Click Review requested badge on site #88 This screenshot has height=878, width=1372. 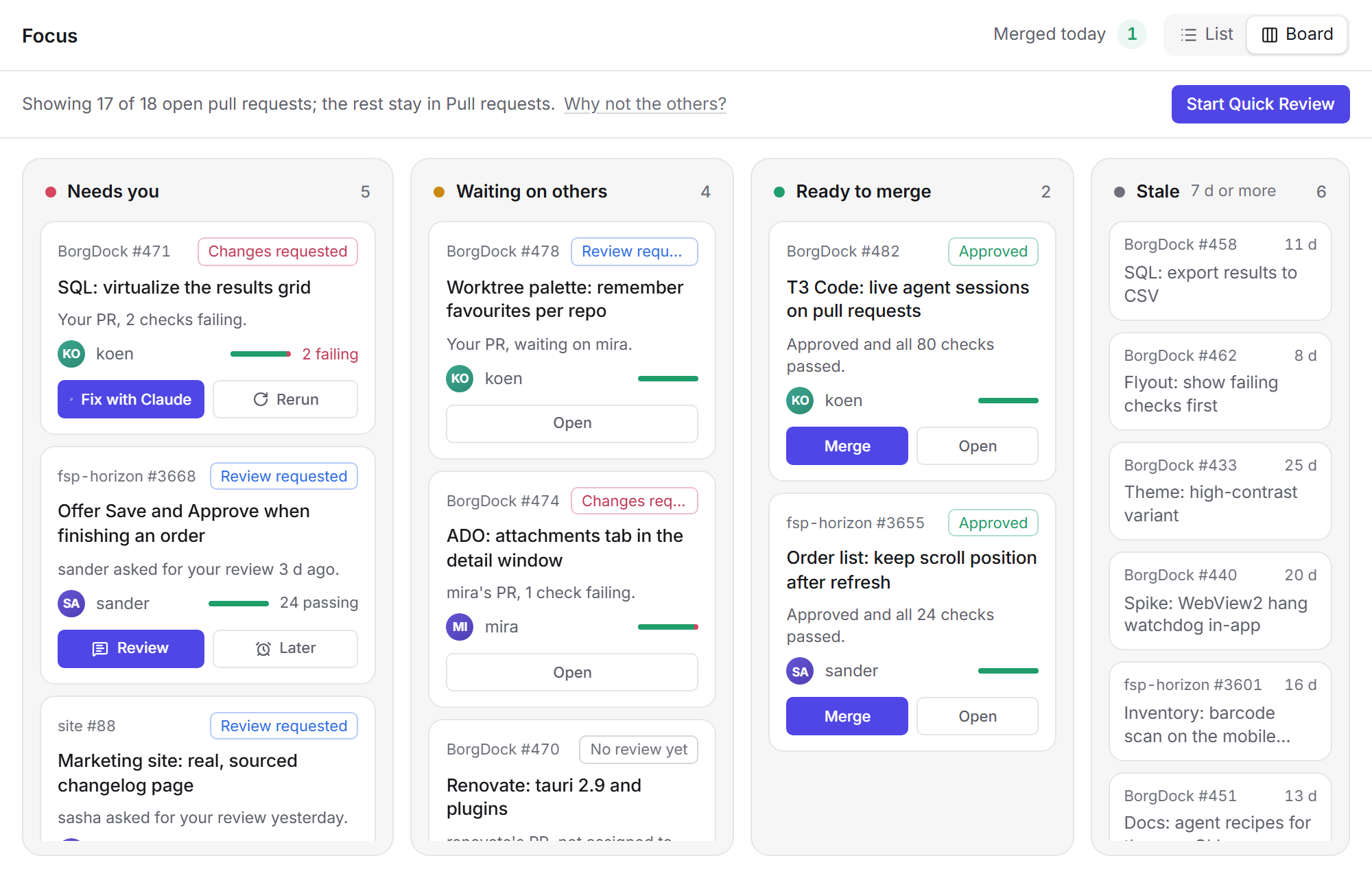point(284,726)
